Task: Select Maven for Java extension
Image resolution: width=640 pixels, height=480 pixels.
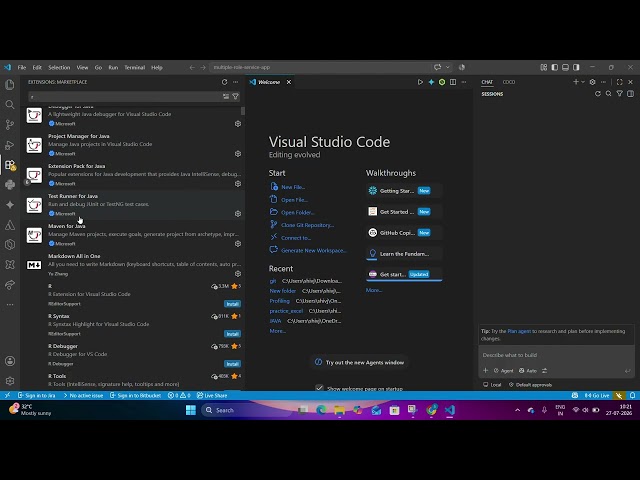Action: point(134,235)
